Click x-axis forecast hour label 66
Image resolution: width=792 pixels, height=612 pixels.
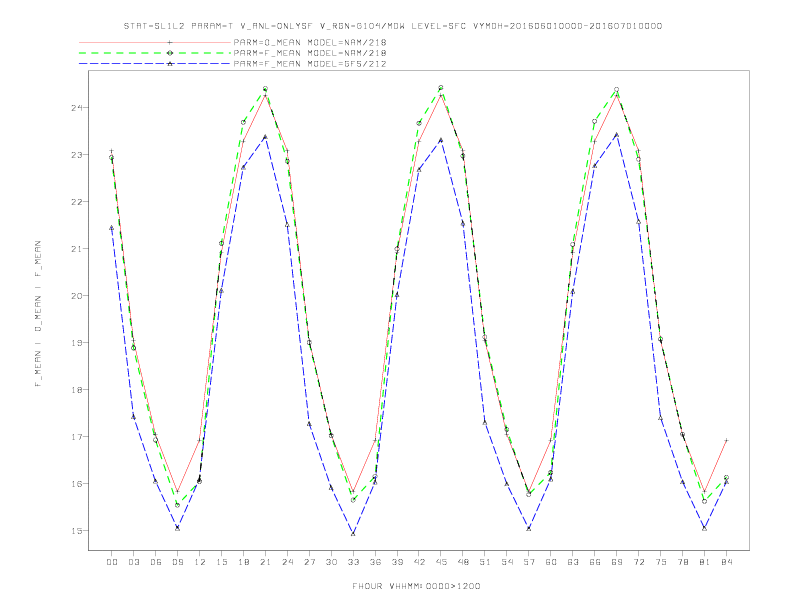595,562
